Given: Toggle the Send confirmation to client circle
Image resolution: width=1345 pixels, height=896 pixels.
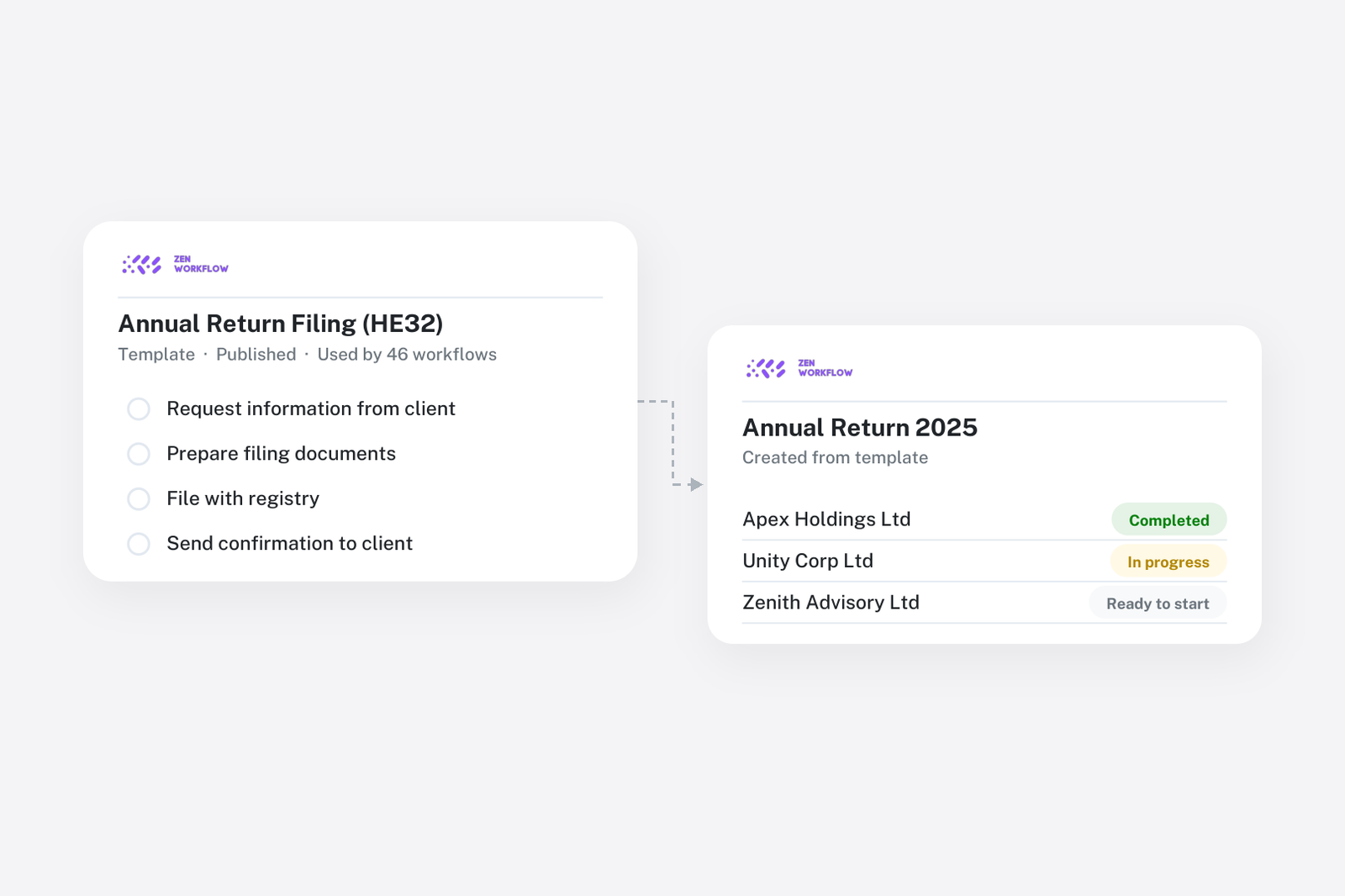Looking at the screenshot, I should 139,544.
